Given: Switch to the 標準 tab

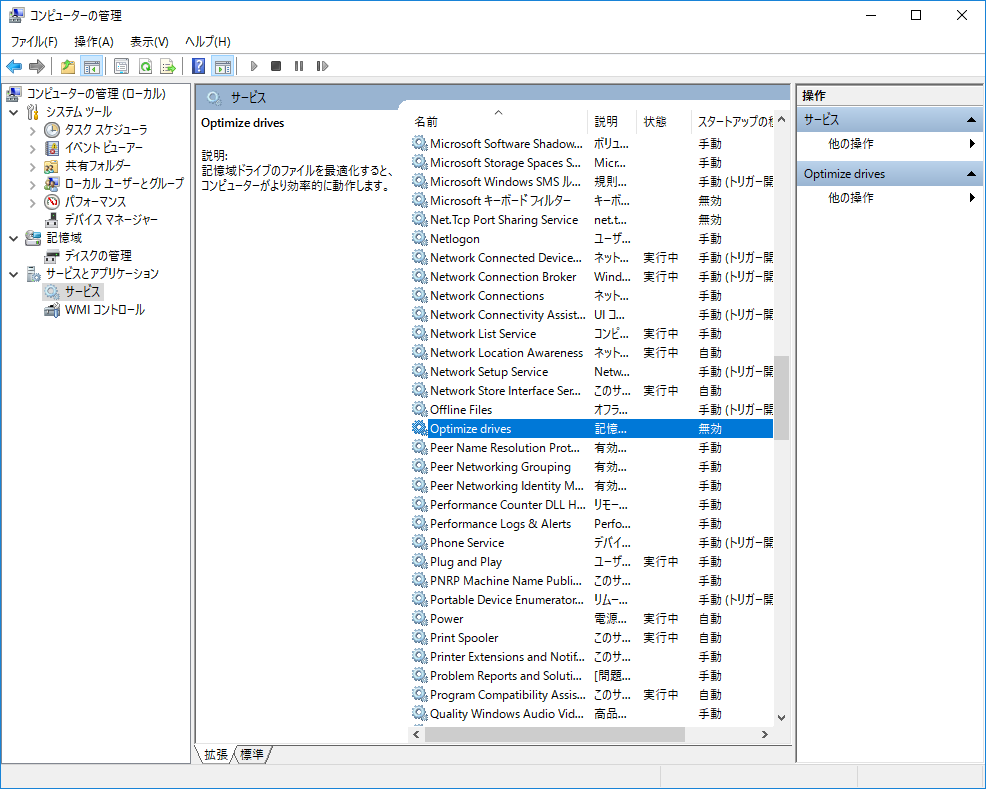Looking at the screenshot, I should (252, 754).
